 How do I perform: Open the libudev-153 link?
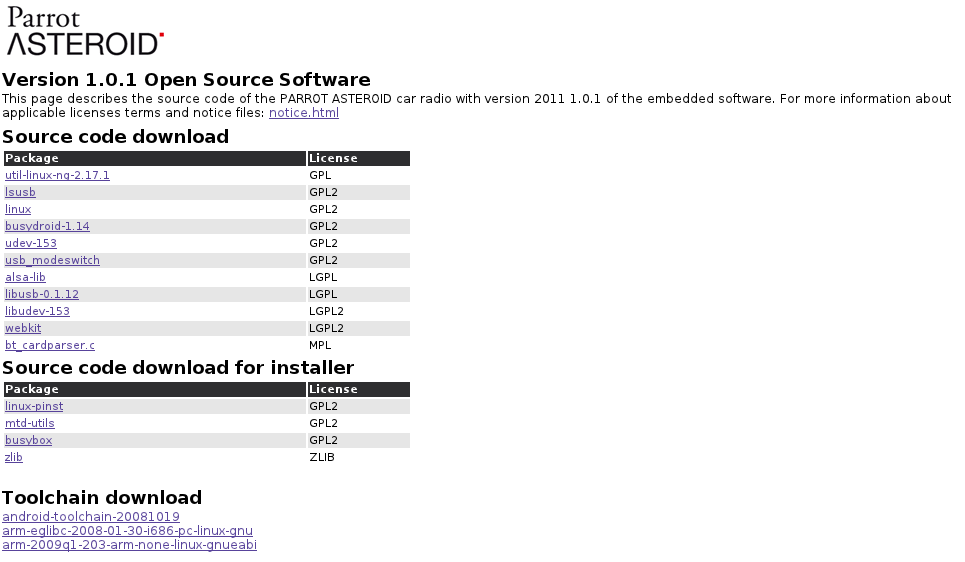tap(38, 311)
